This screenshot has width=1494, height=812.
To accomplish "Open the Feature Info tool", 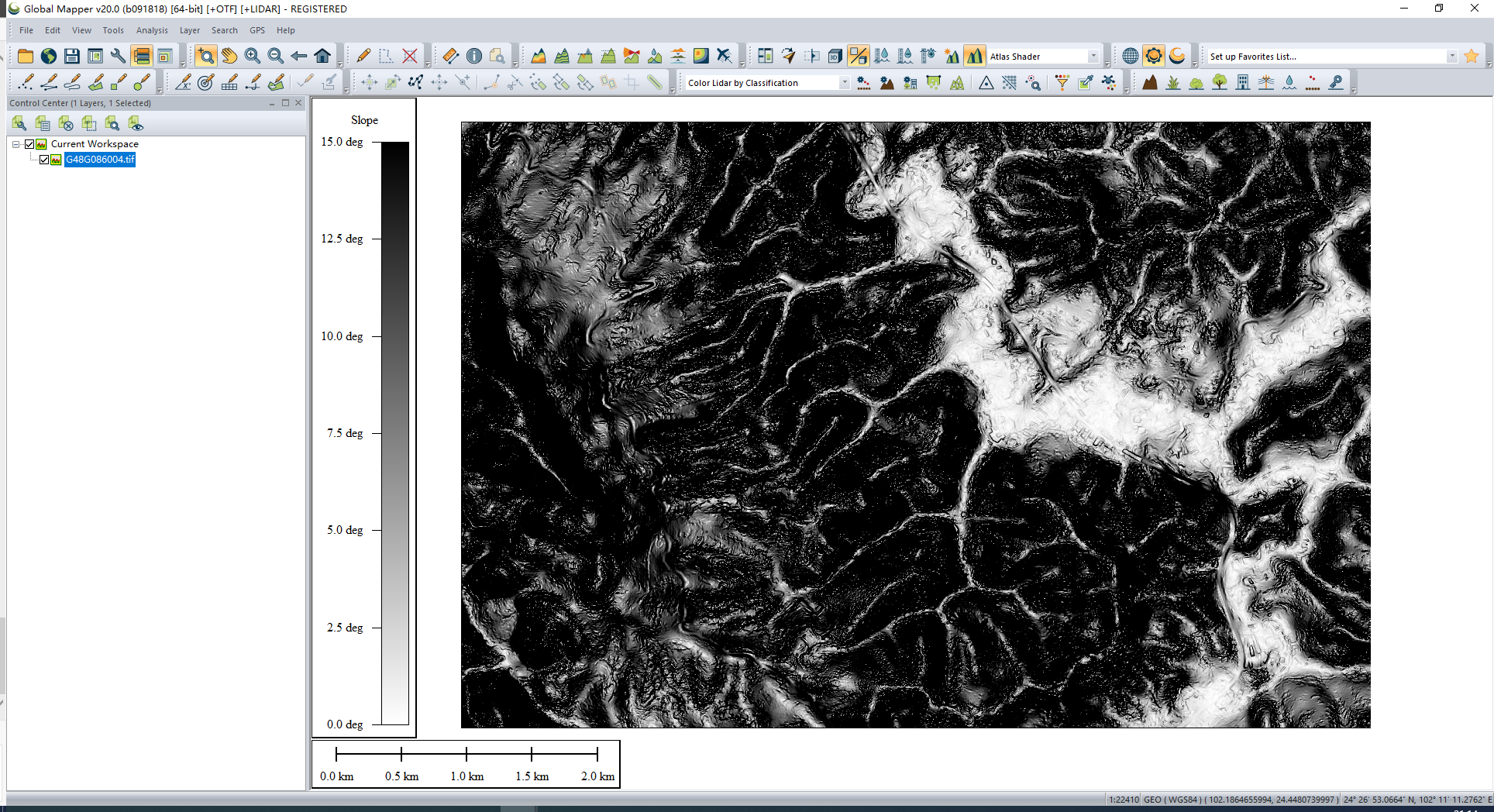I will tap(474, 56).
